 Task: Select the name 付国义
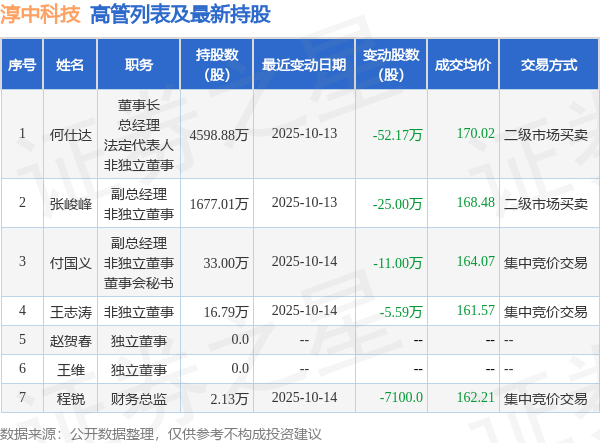click(71, 263)
